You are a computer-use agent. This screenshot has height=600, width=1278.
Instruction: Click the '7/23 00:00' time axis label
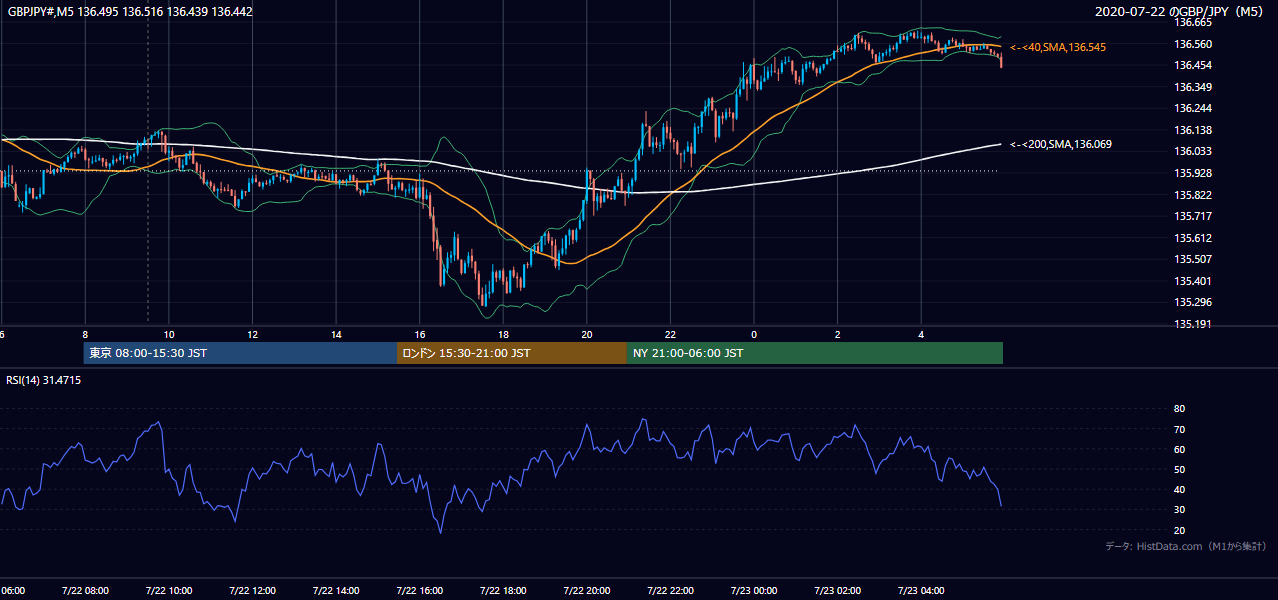point(754,590)
